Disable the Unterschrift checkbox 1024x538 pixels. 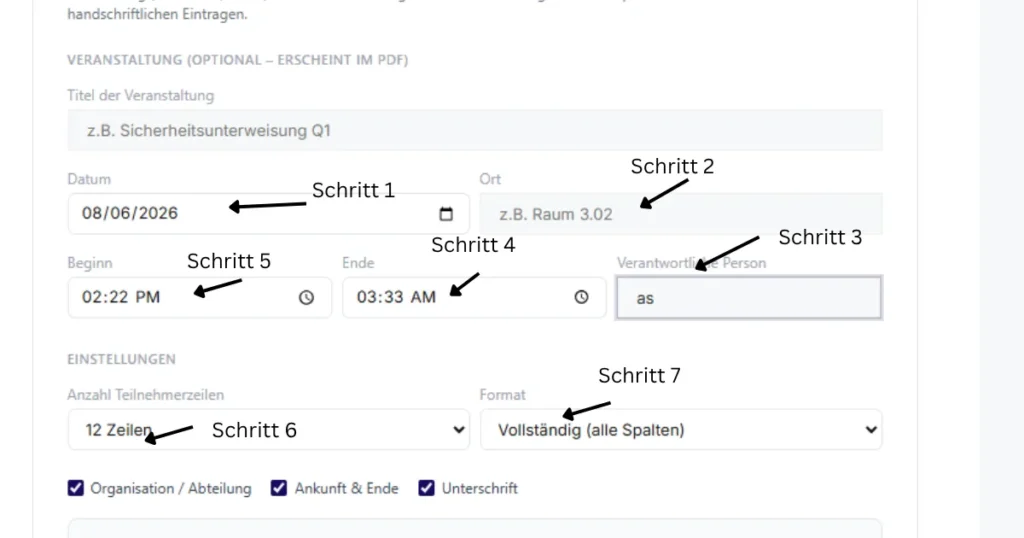(426, 488)
